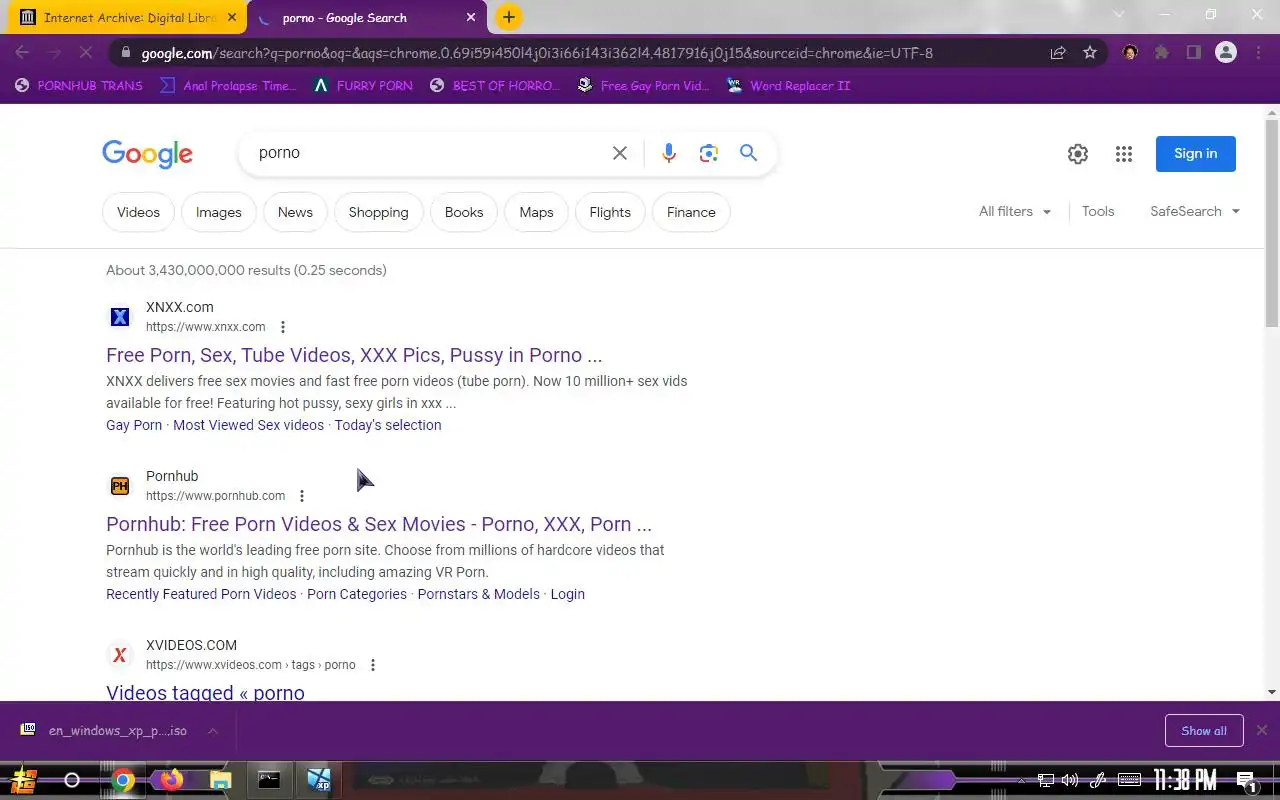Click Show all downloads button
The width and height of the screenshot is (1280, 800).
tap(1204, 731)
